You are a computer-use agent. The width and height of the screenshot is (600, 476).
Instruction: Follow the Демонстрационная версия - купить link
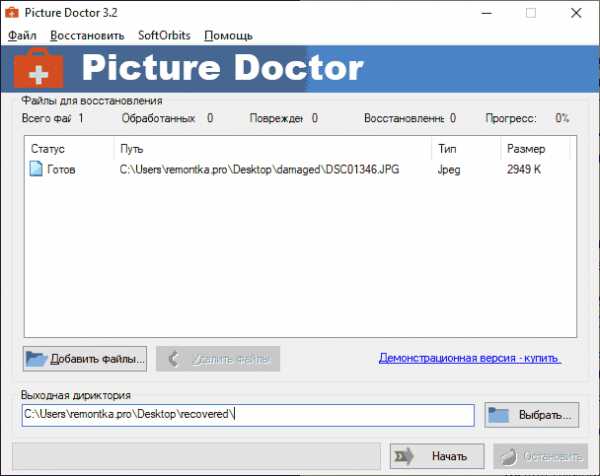pyautogui.click(x=470, y=358)
